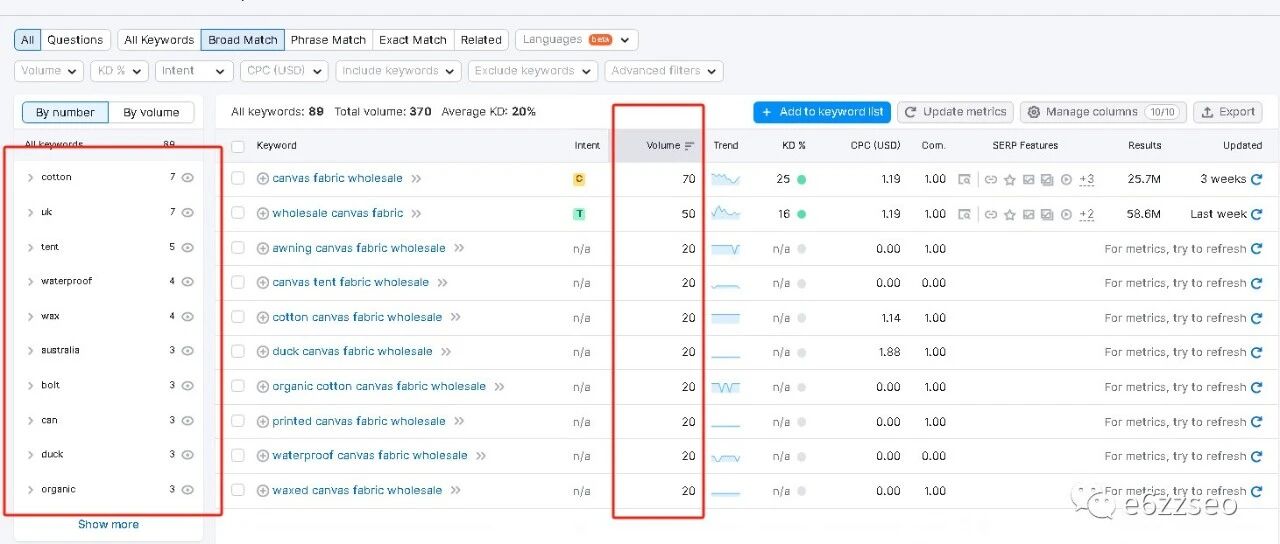Toggle eye icon for 'tent' group
The width and height of the screenshot is (1280, 544).
click(187, 247)
